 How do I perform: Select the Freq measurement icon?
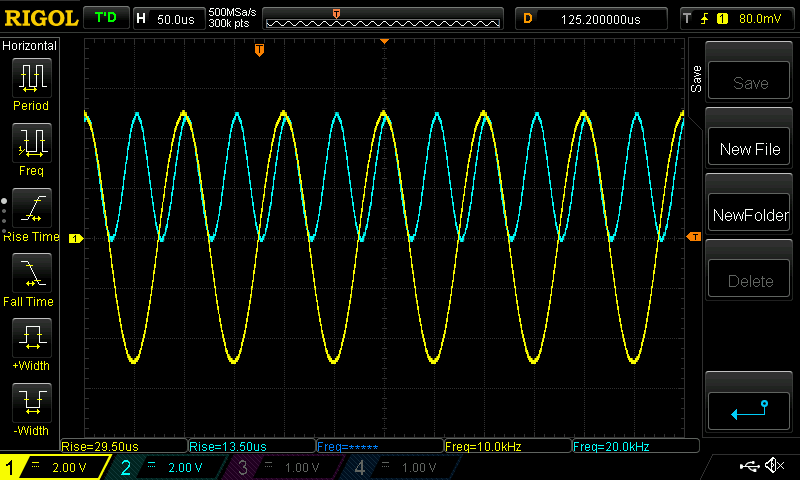click(x=30, y=144)
